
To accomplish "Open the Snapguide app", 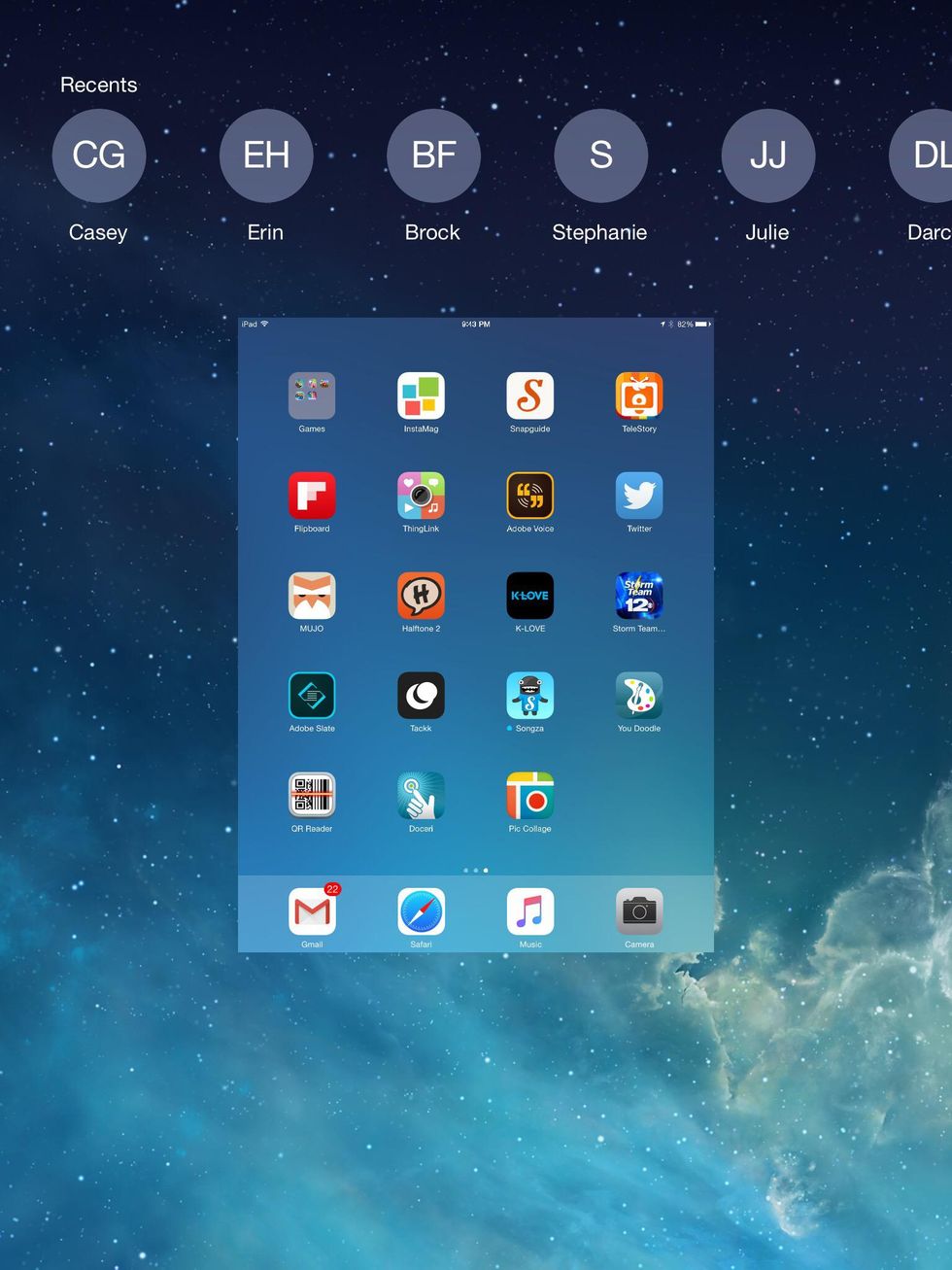I will point(529,396).
